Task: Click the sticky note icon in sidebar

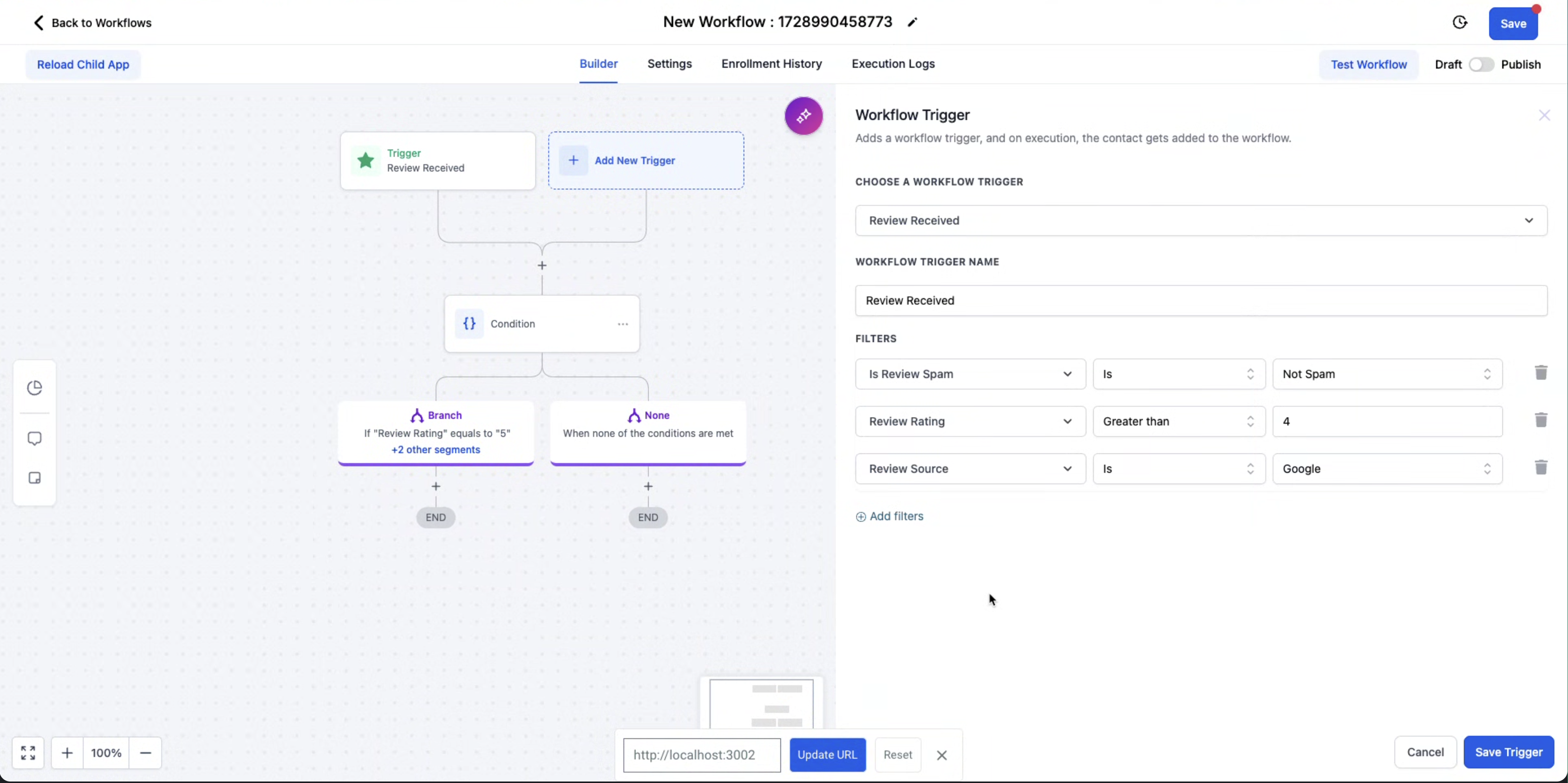Action: point(35,478)
